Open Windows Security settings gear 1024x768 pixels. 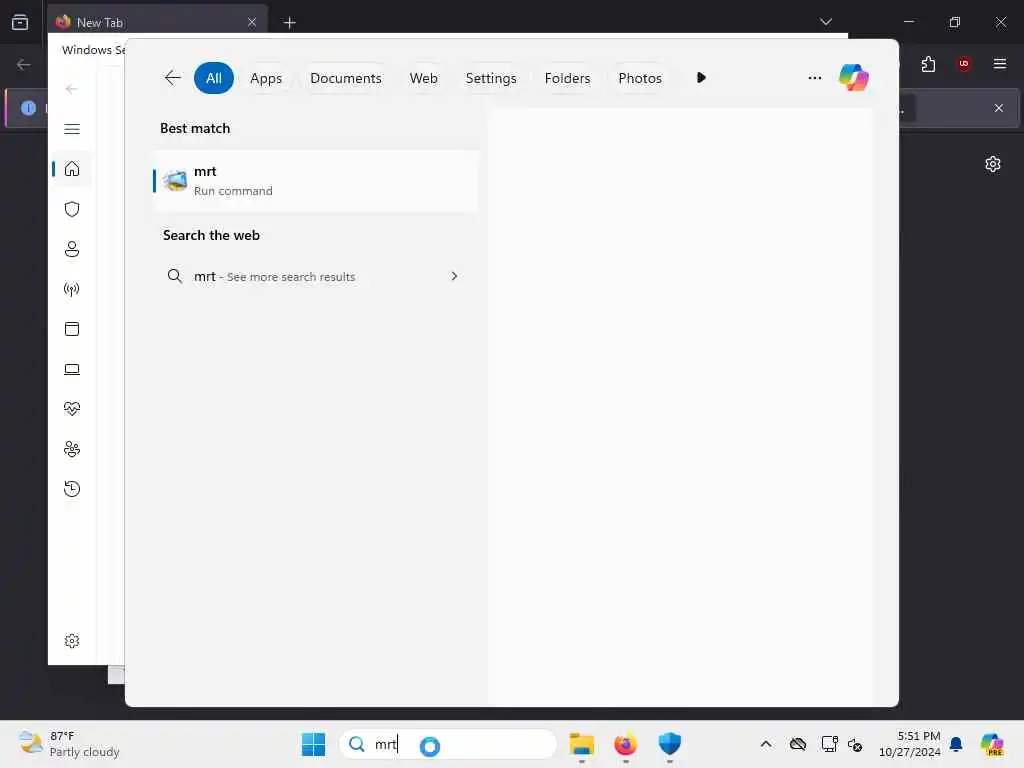(x=72, y=641)
